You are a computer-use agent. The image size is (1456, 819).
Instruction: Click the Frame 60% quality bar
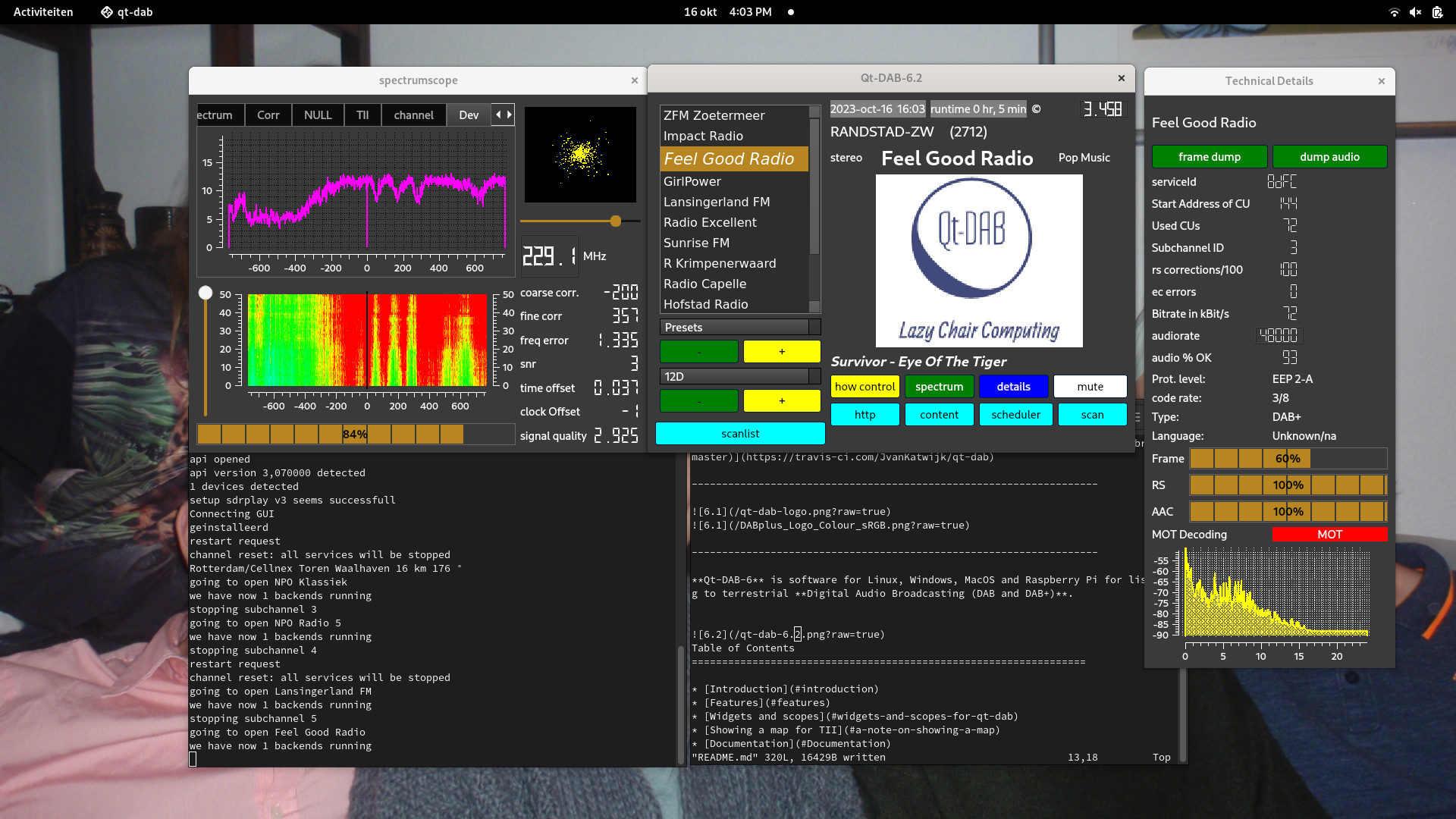(1288, 458)
